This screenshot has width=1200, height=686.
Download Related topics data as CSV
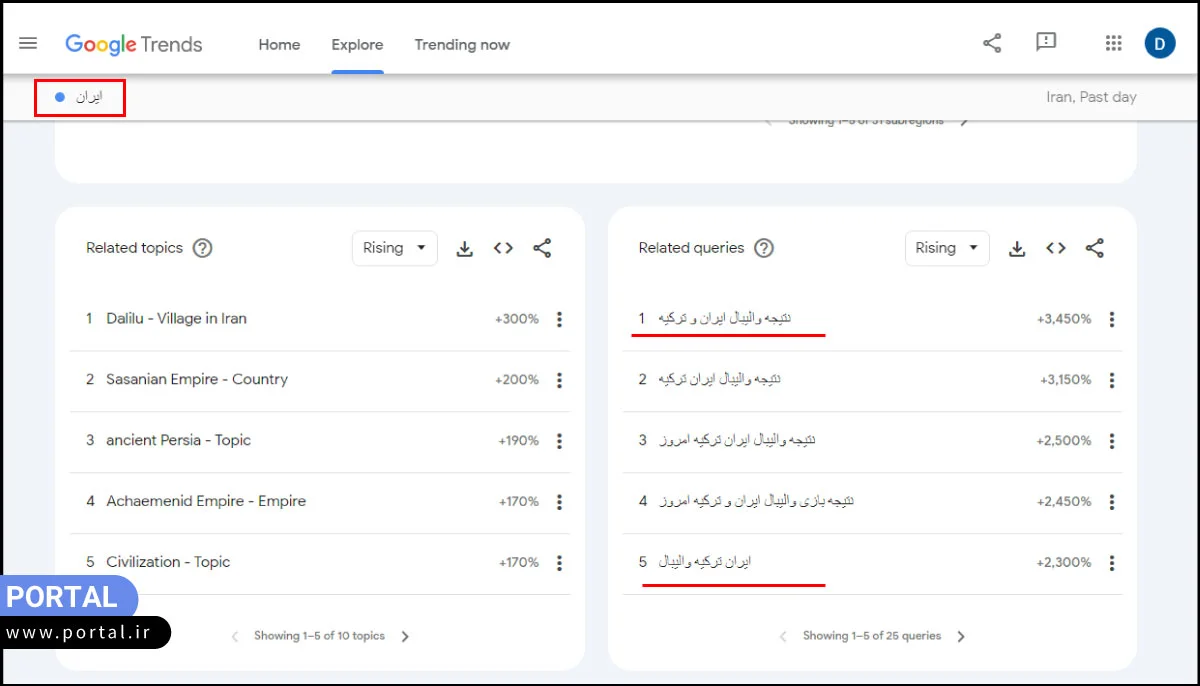(x=465, y=248)
